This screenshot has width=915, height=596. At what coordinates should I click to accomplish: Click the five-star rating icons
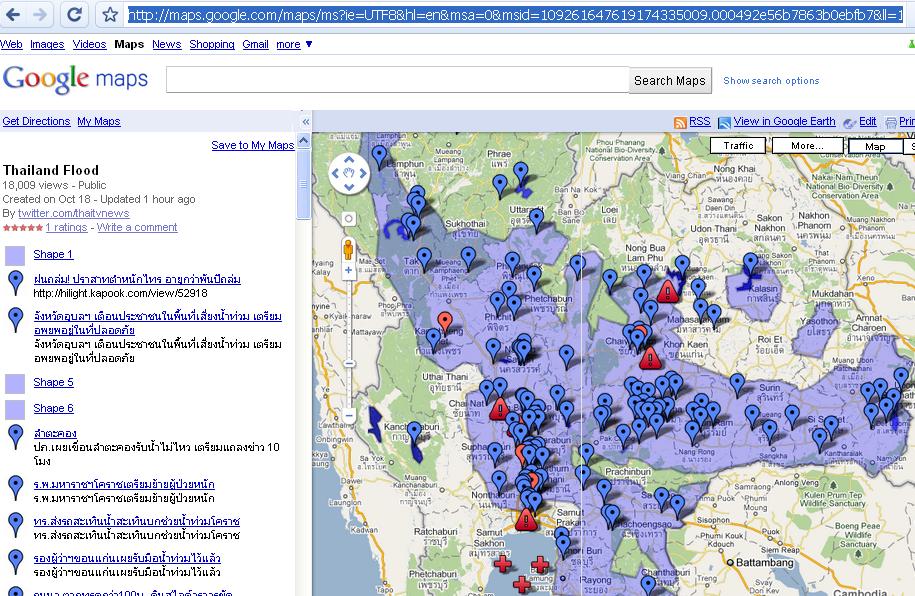pyautogui.click(x=23, y=228)
